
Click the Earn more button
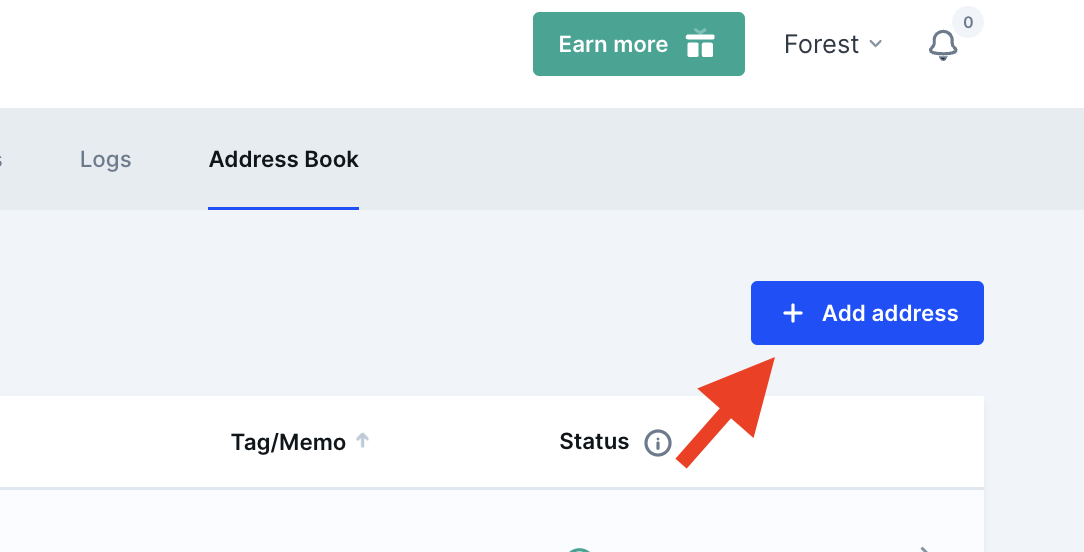tap(639, 44)
